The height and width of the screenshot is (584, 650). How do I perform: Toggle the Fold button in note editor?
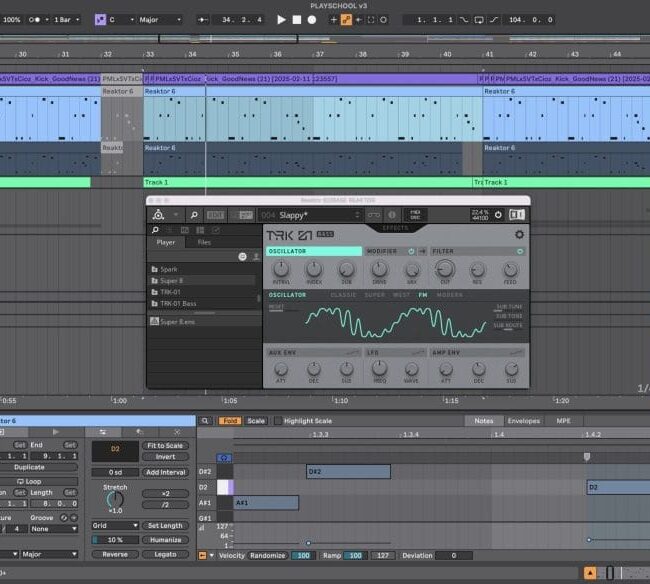(x=230, y=421)
